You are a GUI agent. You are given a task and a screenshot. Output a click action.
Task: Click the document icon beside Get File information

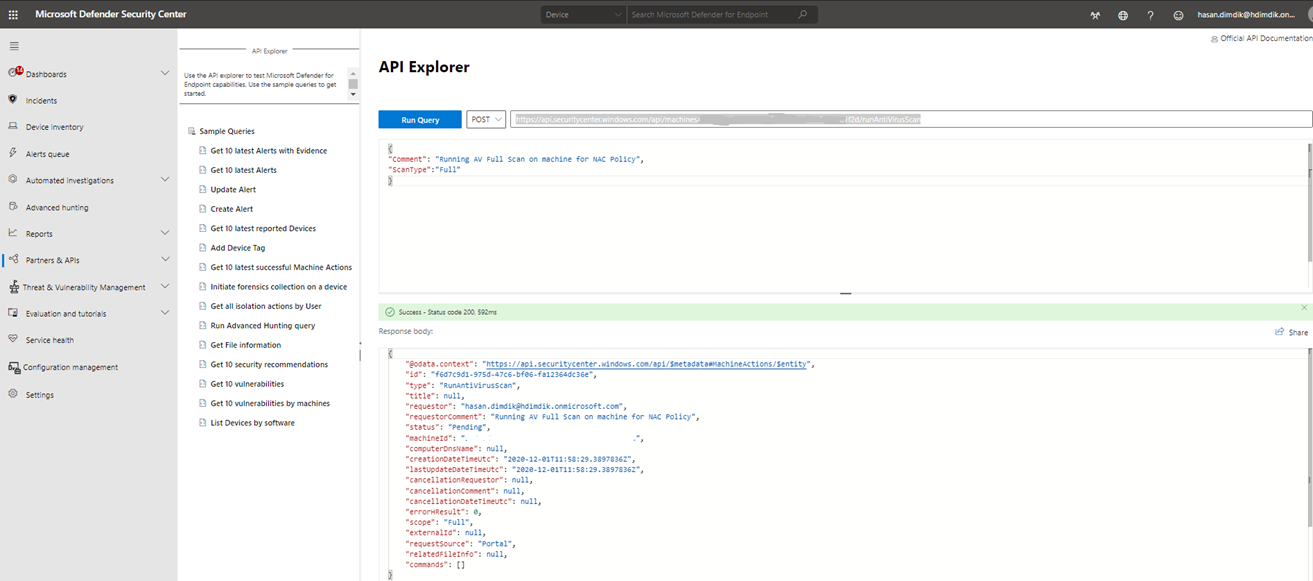pyautogui.click(x=203, y=345)
